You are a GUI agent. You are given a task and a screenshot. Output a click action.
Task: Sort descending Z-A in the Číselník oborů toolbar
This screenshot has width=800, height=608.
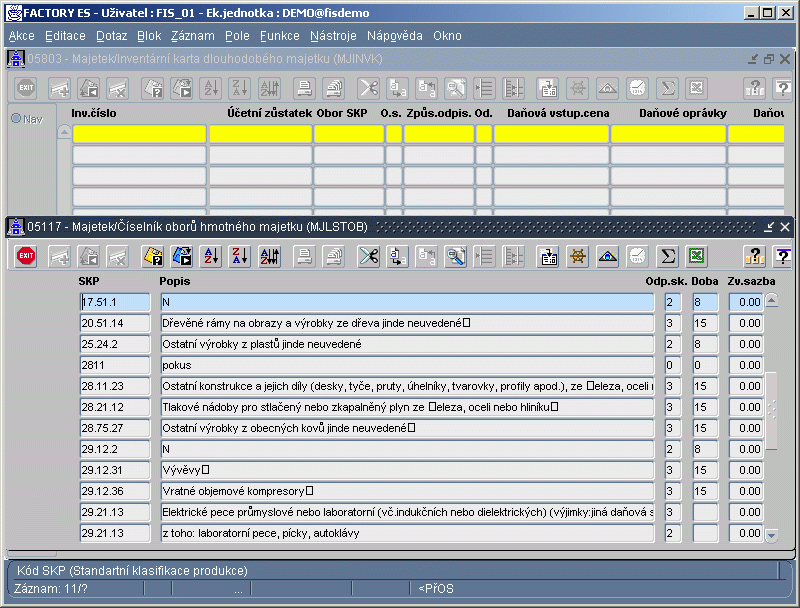(x=240, y=257)
